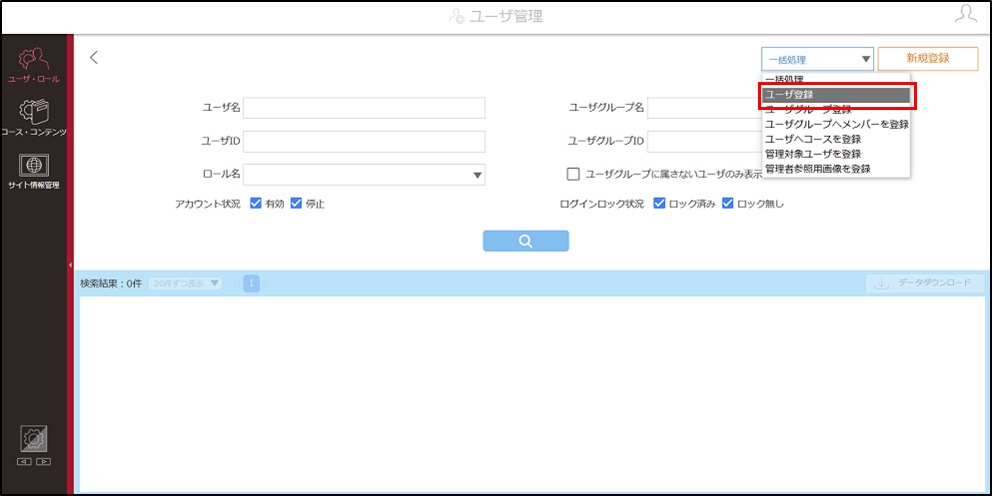Click into the ユーザID input field
The height and width of the screenshot is (496, 992).
(364, 142)
